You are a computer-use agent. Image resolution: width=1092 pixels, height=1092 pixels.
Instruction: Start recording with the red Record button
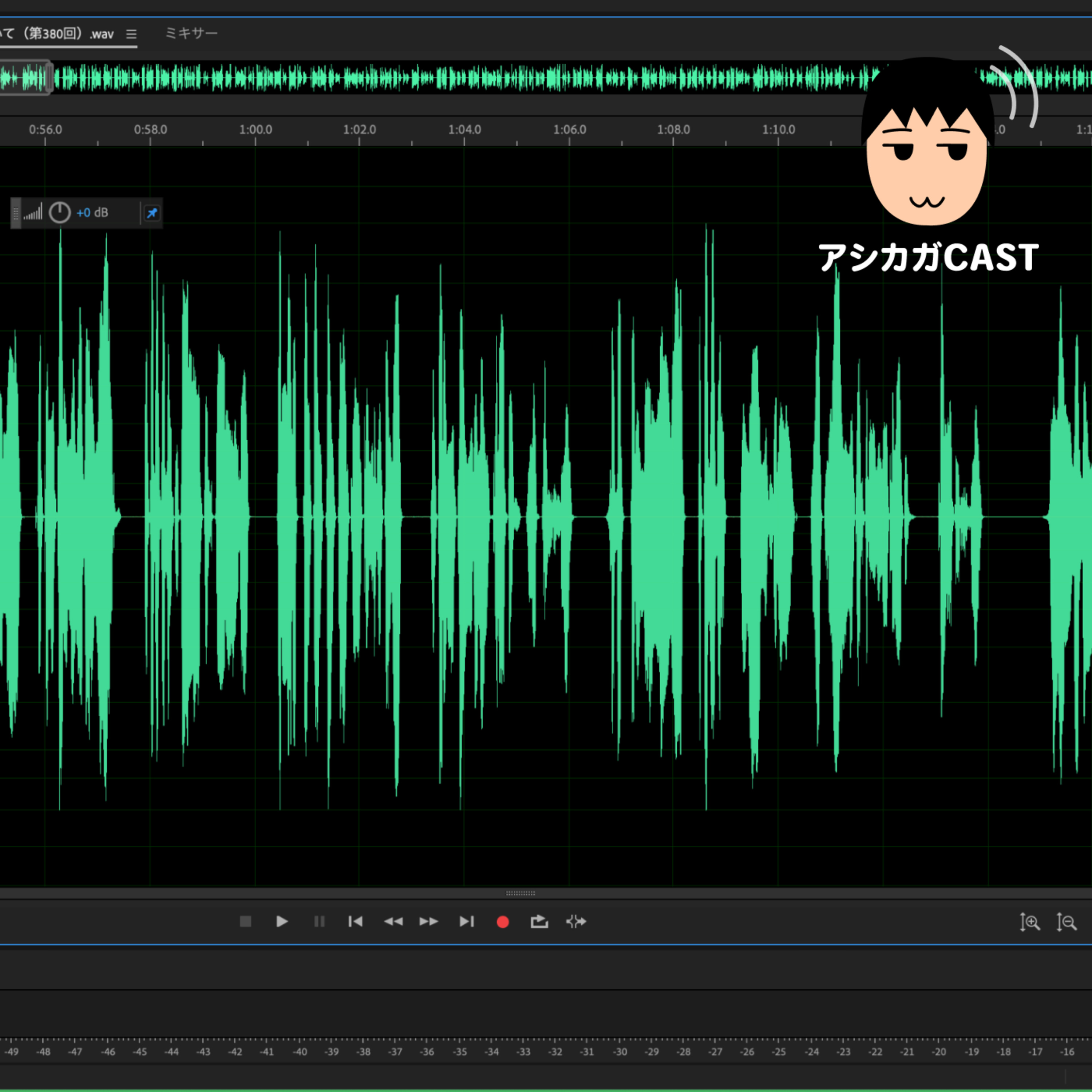coord(502,922)
